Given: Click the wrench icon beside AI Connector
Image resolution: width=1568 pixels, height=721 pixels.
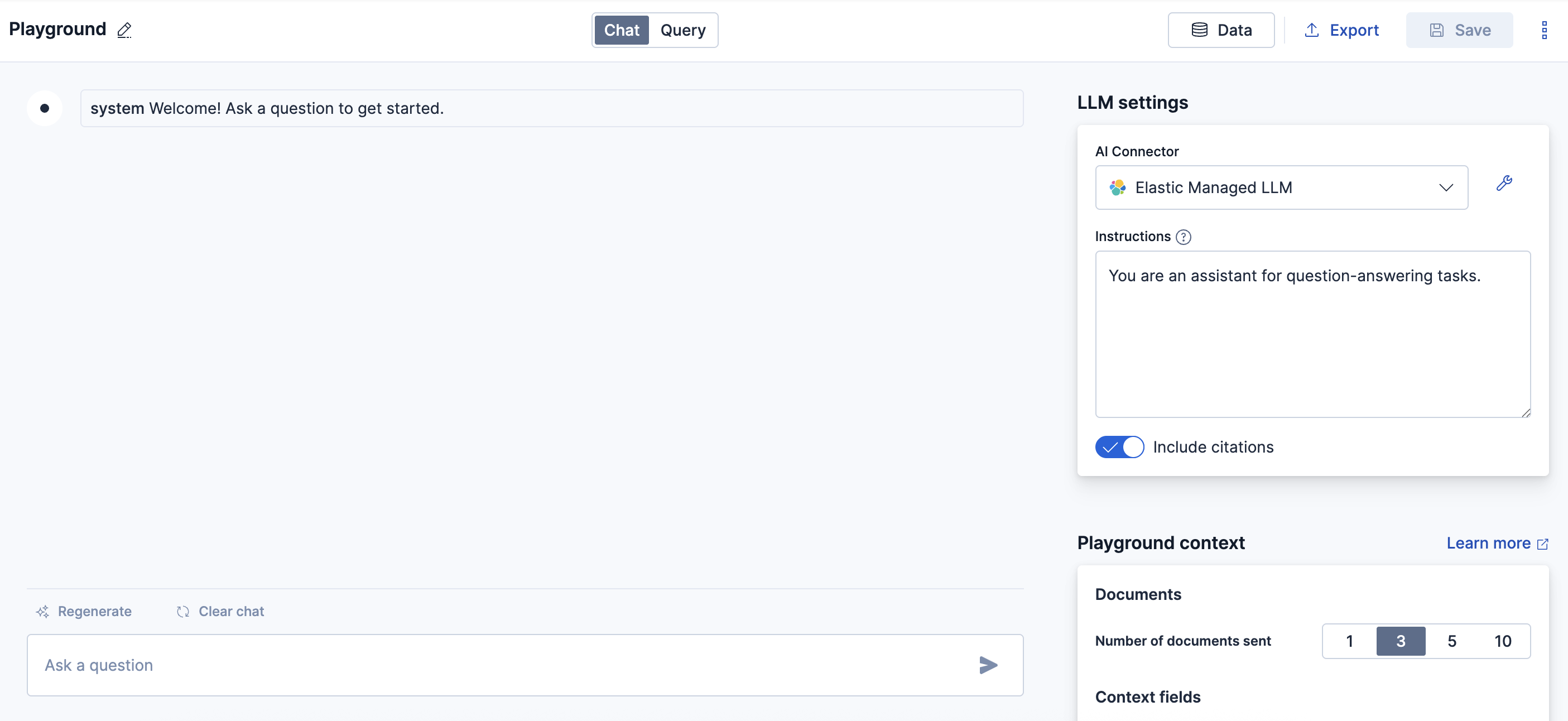Looking at the screenshot, I should pyautogui.click(x=1504, y=183).
